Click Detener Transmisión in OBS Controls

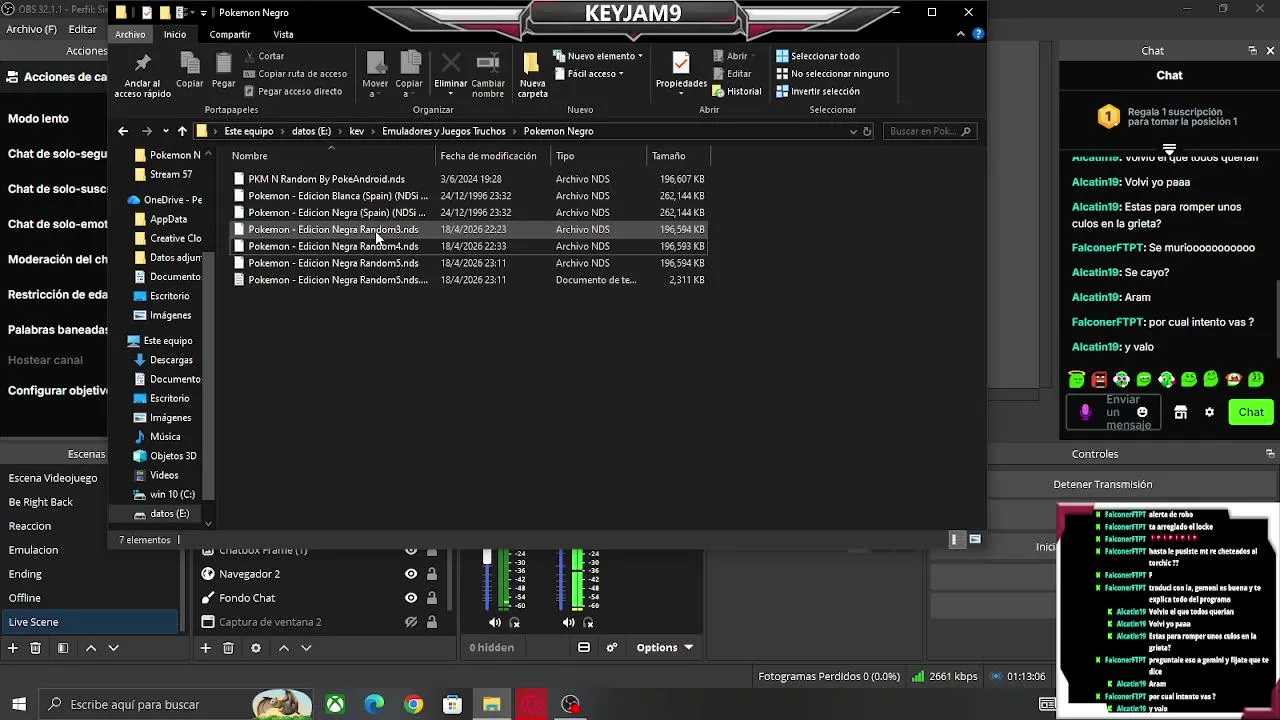point(1103,484)
